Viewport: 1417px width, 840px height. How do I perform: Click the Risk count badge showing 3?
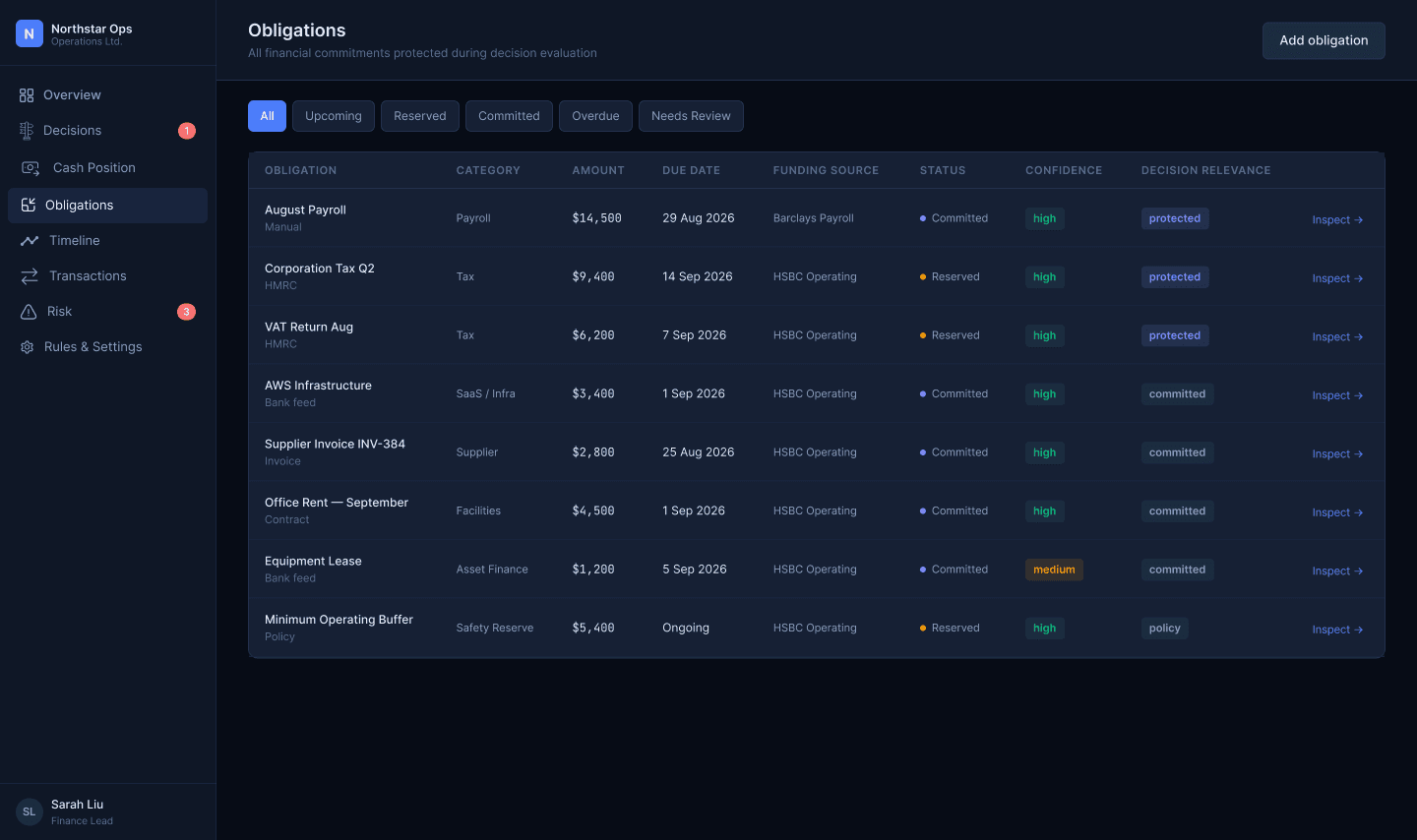[x=186, y=312]
